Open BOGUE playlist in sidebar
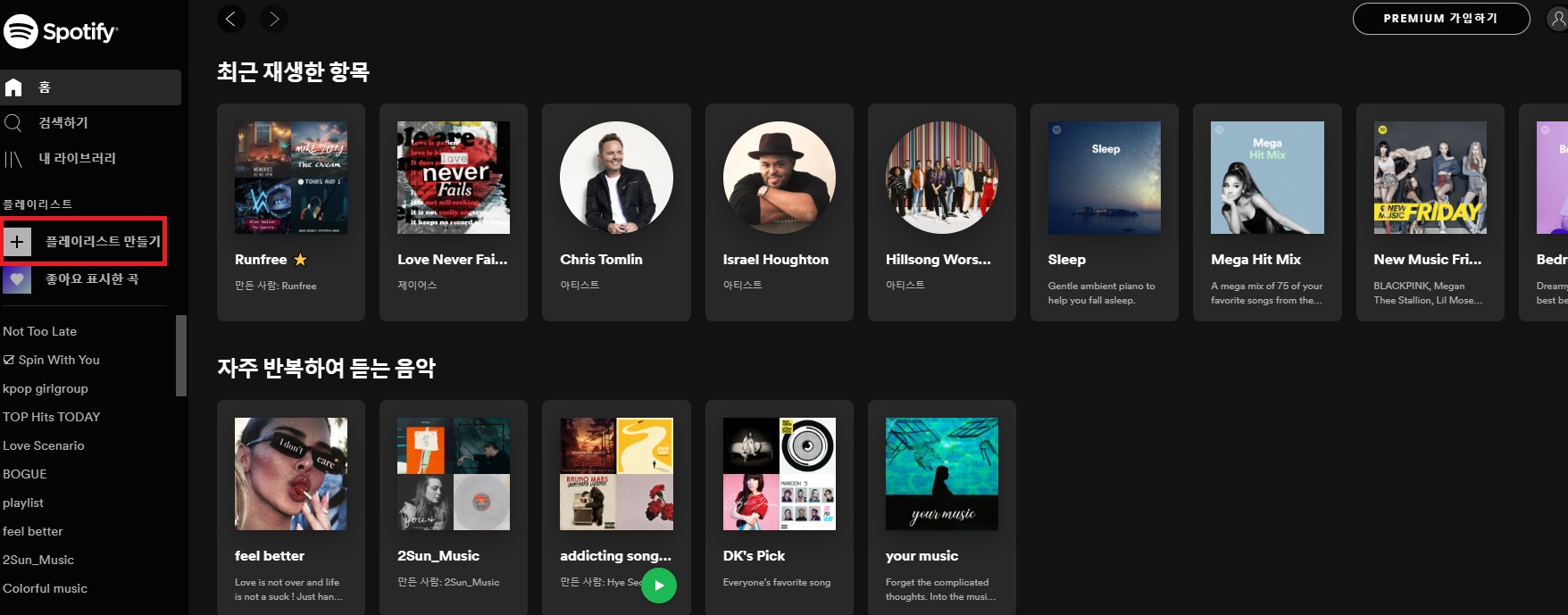The height and width of the screenshot is (615, 1568). pyautogui.click(x=25, y=474)
